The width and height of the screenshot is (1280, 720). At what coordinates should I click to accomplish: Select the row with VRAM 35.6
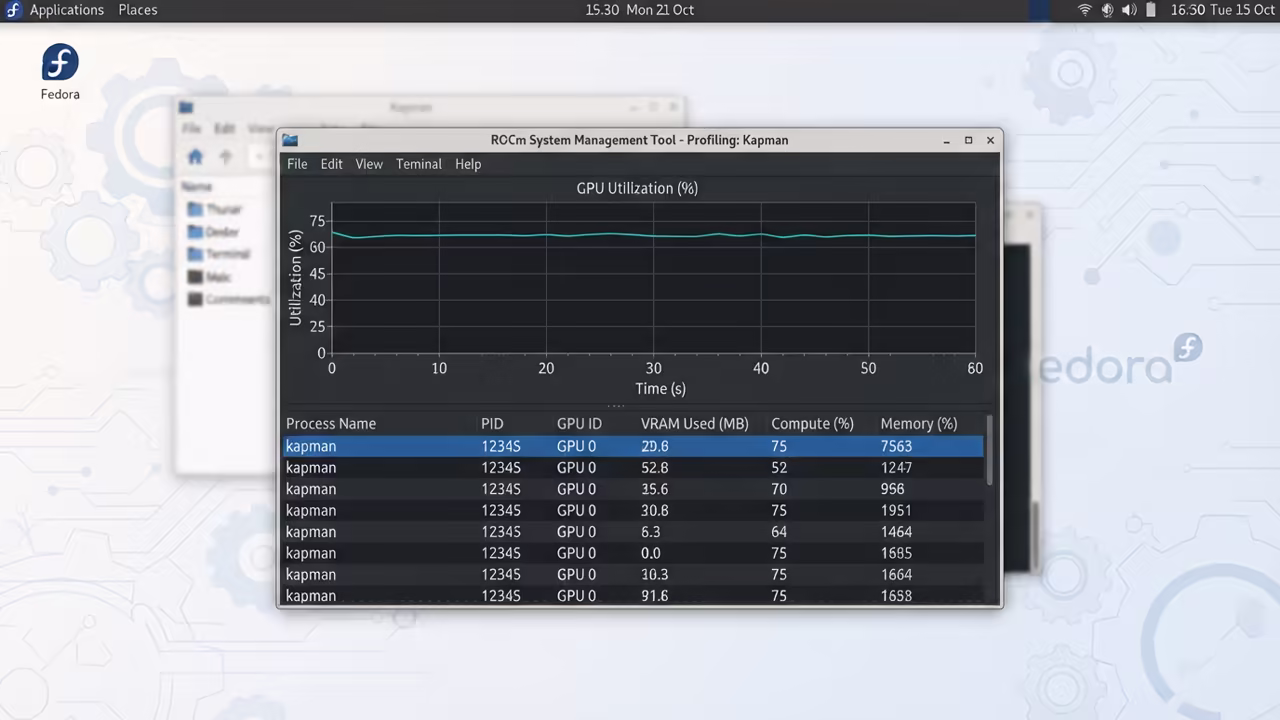633,489
